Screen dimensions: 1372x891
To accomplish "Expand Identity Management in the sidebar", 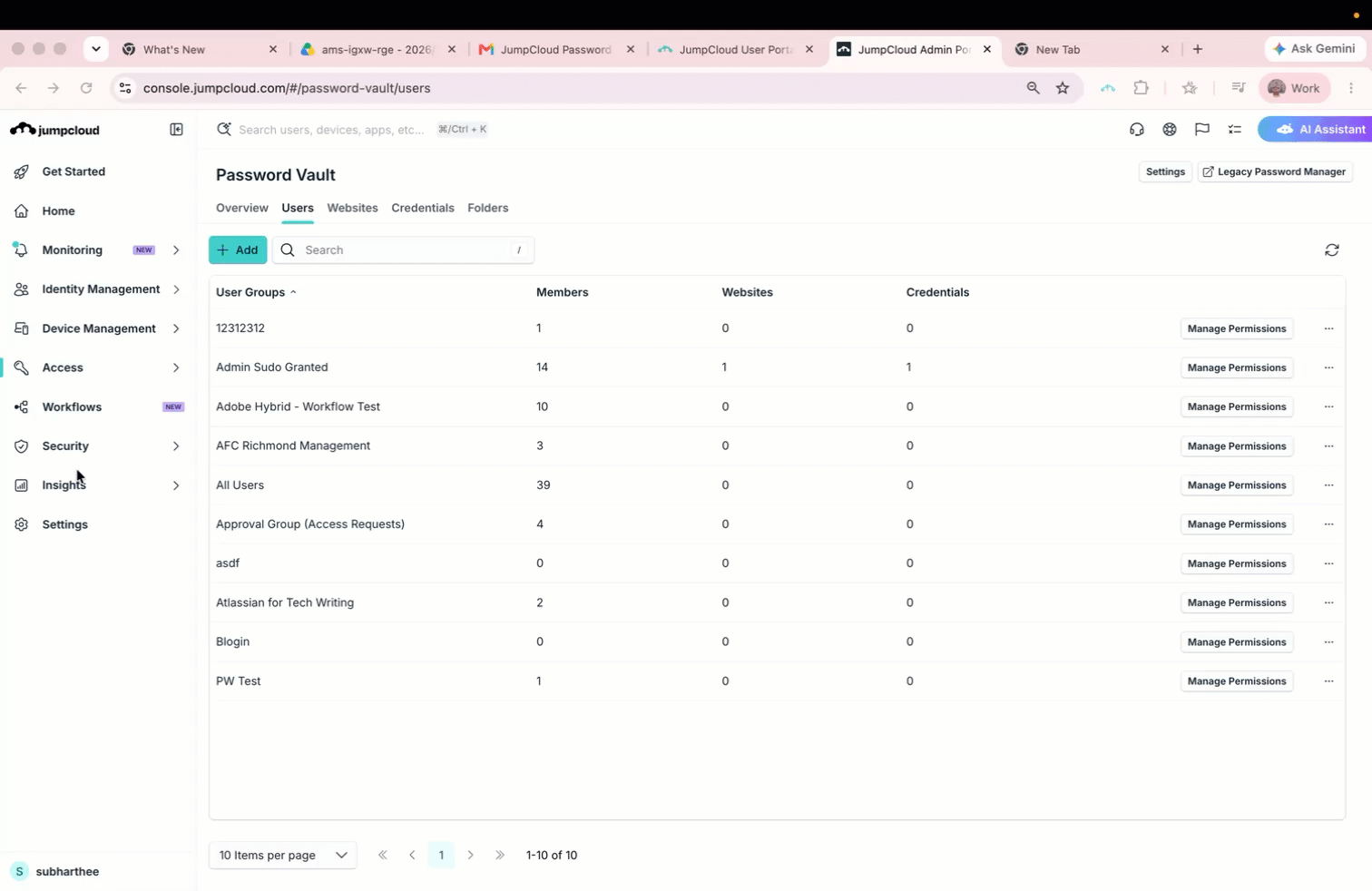I will point(176,289).
